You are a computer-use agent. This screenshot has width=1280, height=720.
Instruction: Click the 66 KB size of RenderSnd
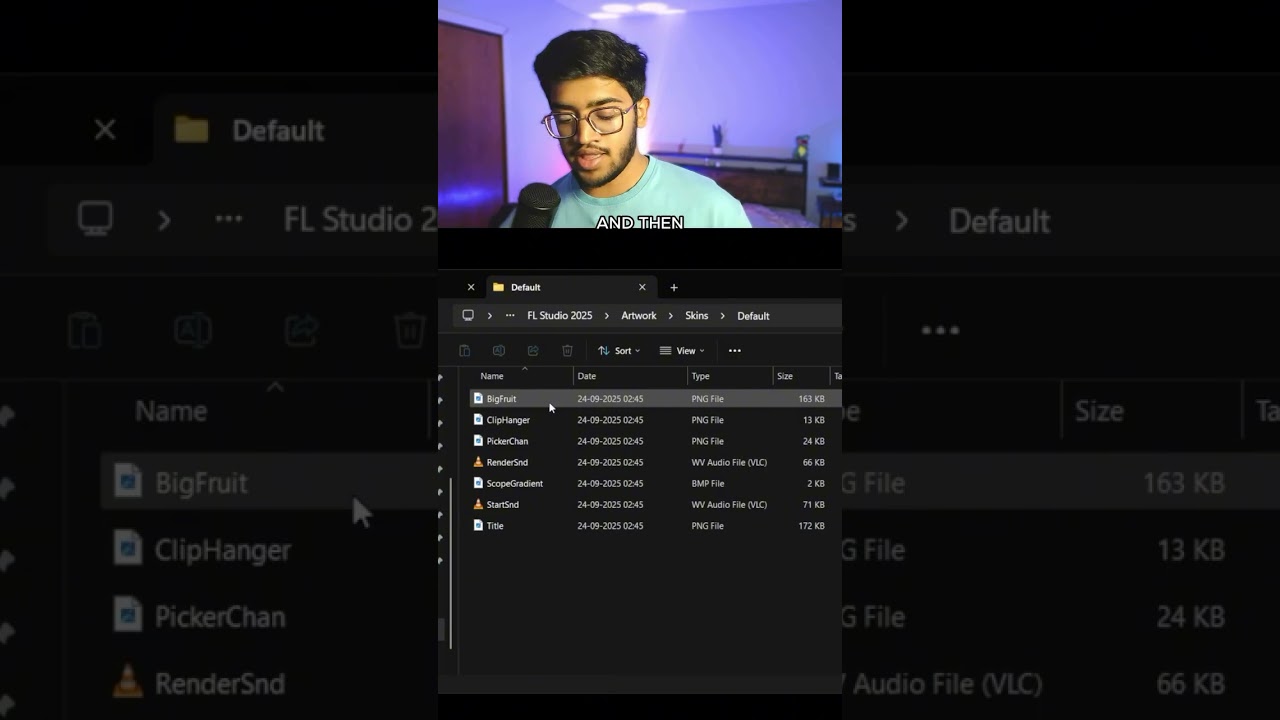[814, 462]
